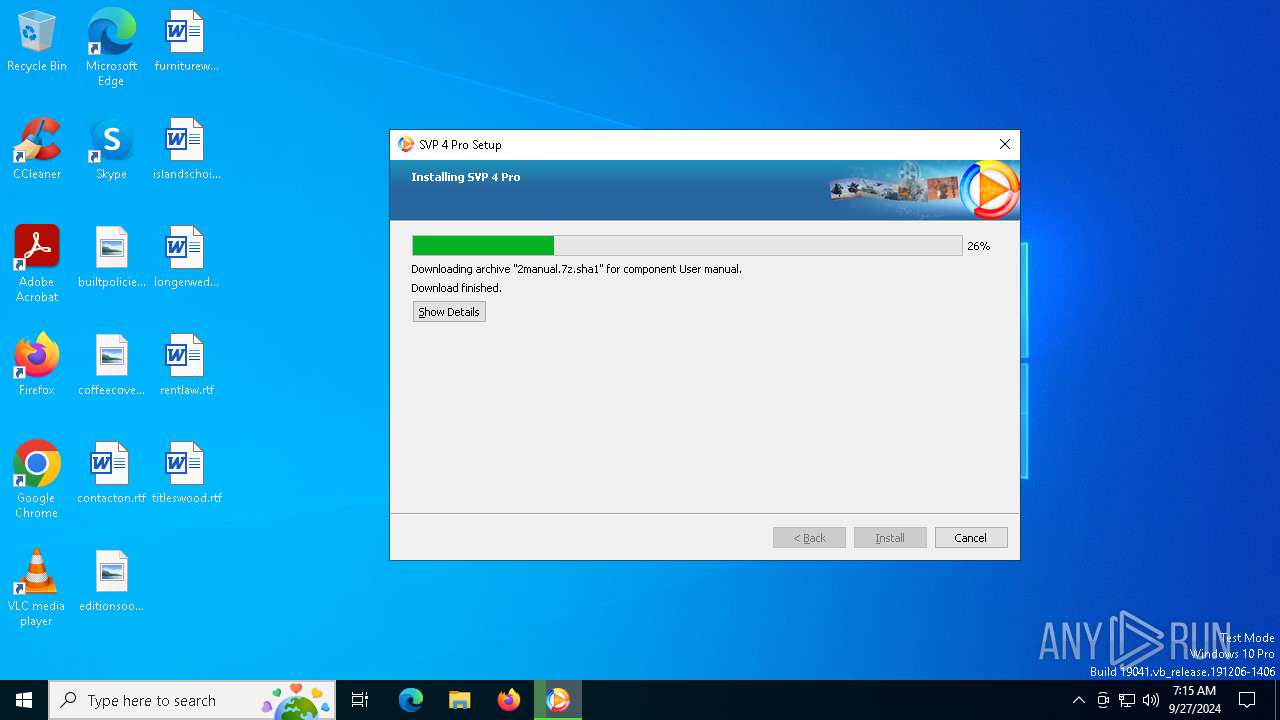The width and height of the screenshot is (1280, 720).
Task: Open Task View from taskbar
Action: pyautogui.click(x=360, y=700)
